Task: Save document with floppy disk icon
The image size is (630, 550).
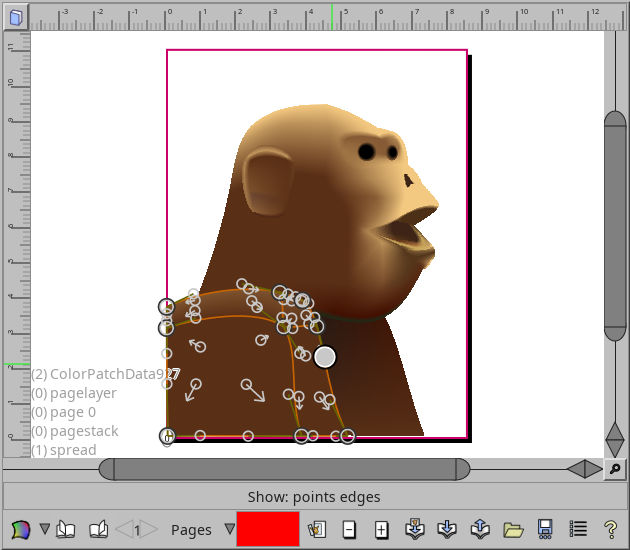Action: pos(545,529)
